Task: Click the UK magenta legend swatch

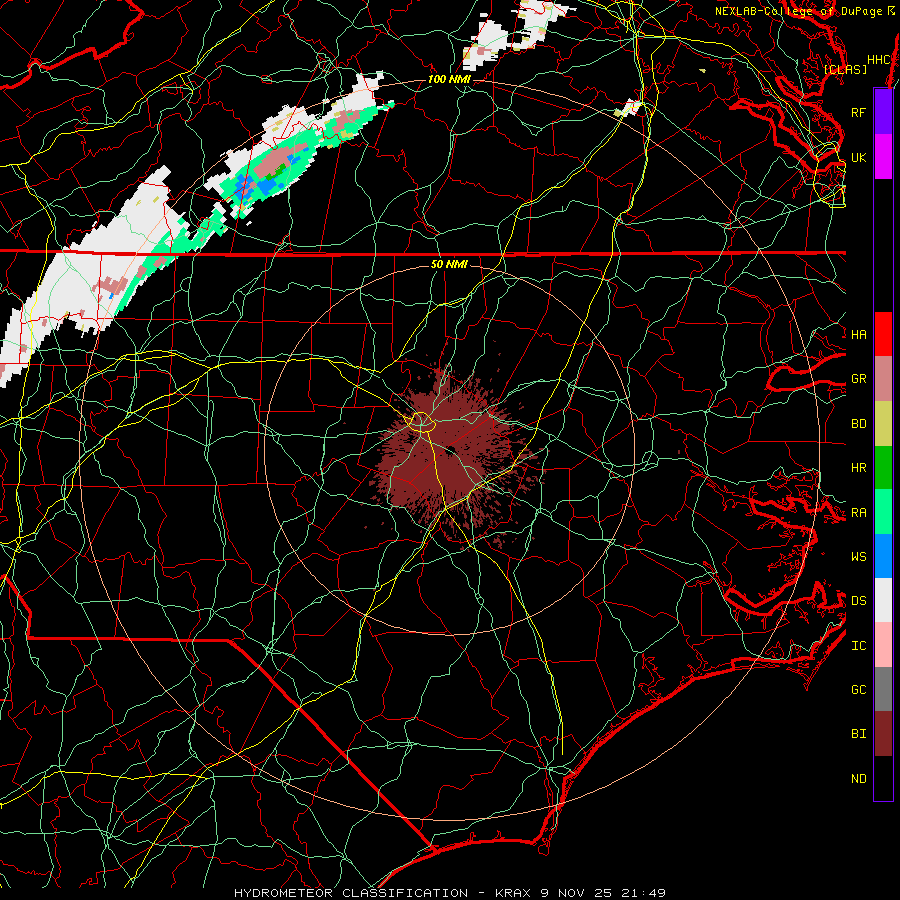Action: click(x=883, y=157)
